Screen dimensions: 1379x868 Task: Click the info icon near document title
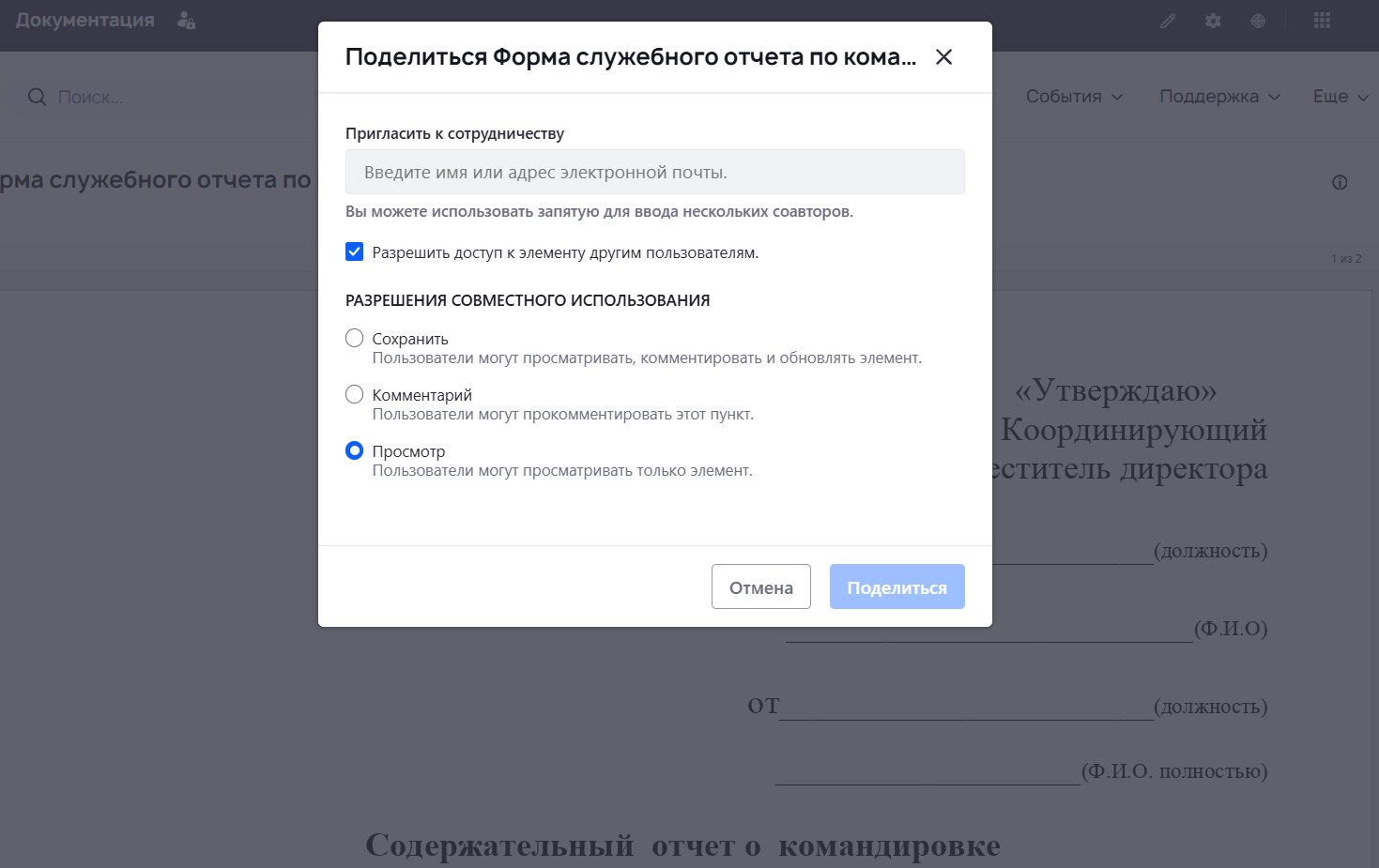pyautogui.click(x=1340, y=182)
